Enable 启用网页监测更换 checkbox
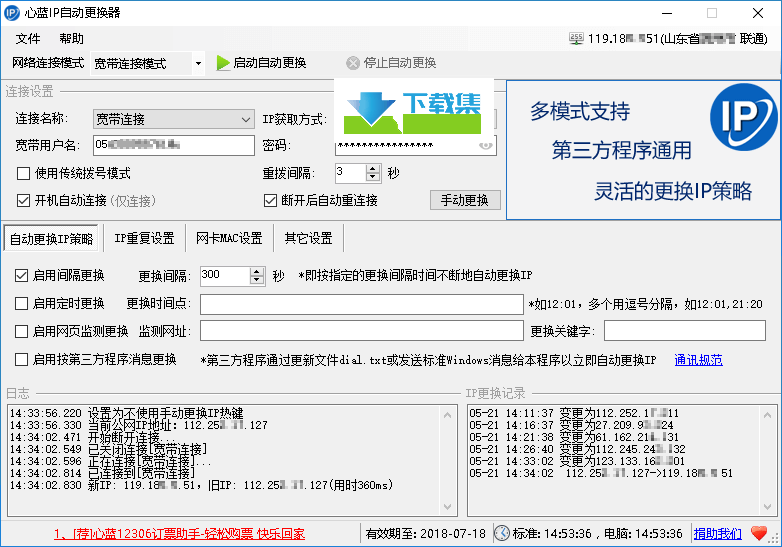This screenshot has width=782, height=547. [21, 331]
